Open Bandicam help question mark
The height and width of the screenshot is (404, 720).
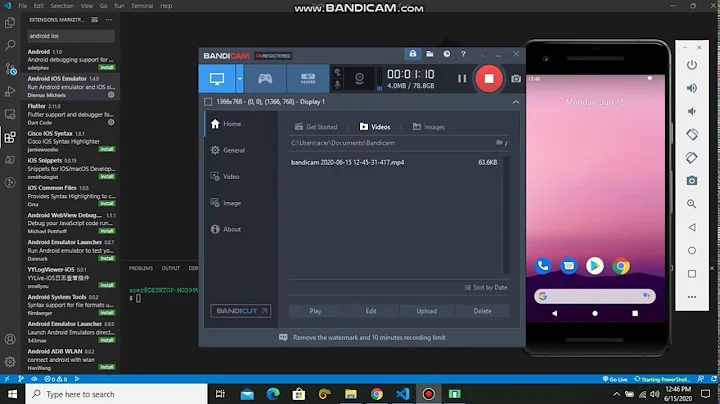coord(463,54)
